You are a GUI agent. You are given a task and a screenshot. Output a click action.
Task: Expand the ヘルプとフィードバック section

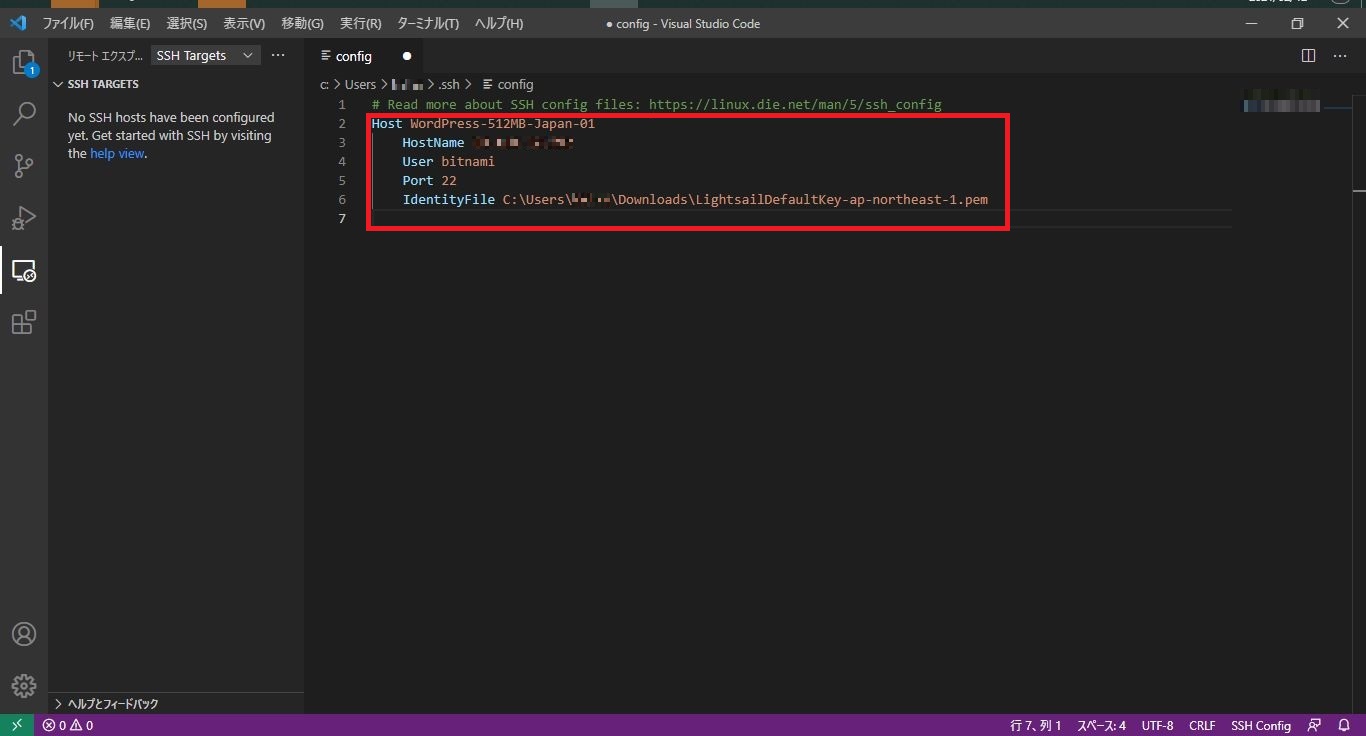click(110, 703)
